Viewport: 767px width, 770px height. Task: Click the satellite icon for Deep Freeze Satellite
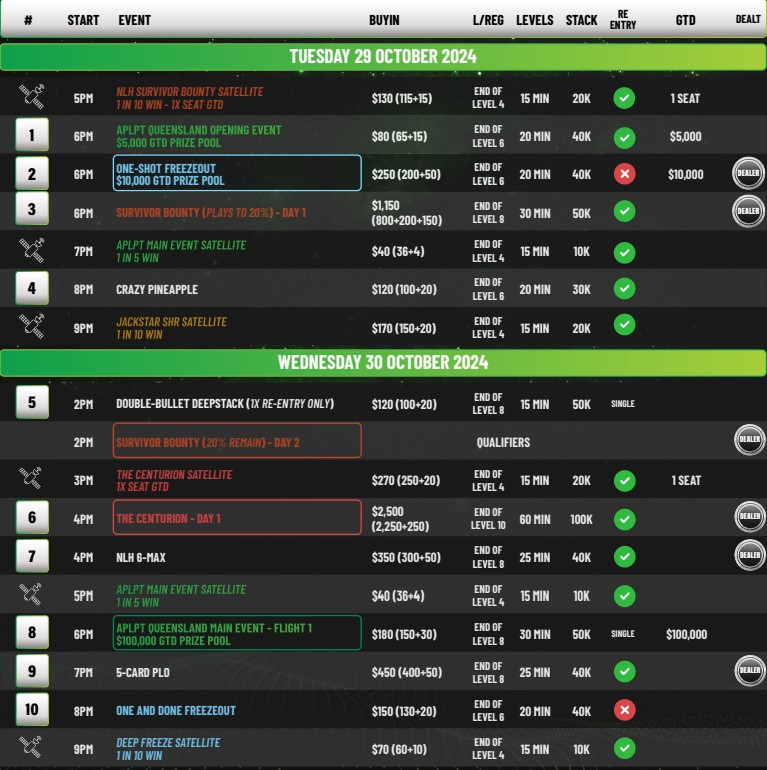(32, 748)
